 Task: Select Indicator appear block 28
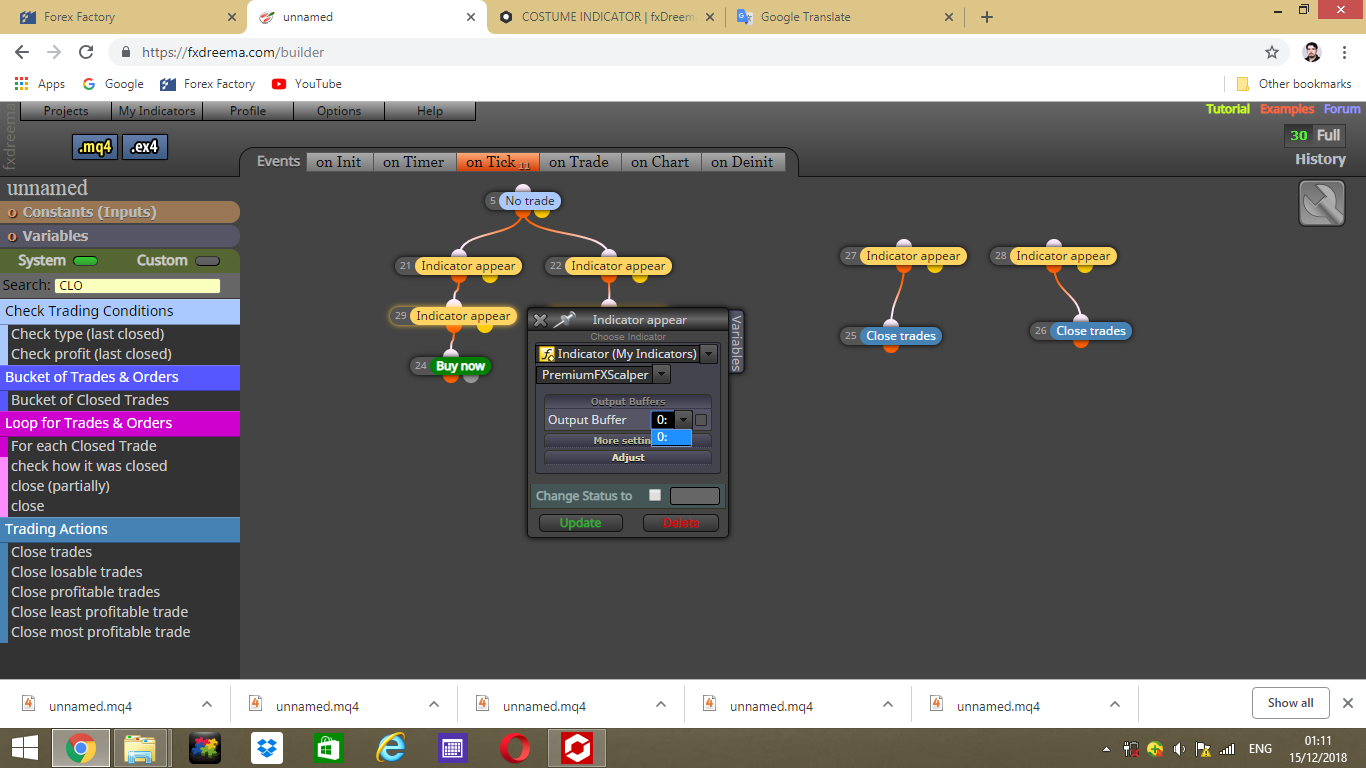tap(1063, 256)
